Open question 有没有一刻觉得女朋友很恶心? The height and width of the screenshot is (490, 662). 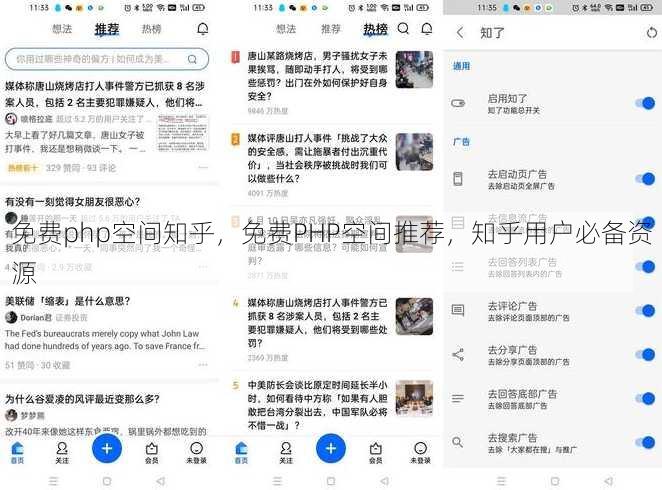pyautogui.click(x=72, y=202)
